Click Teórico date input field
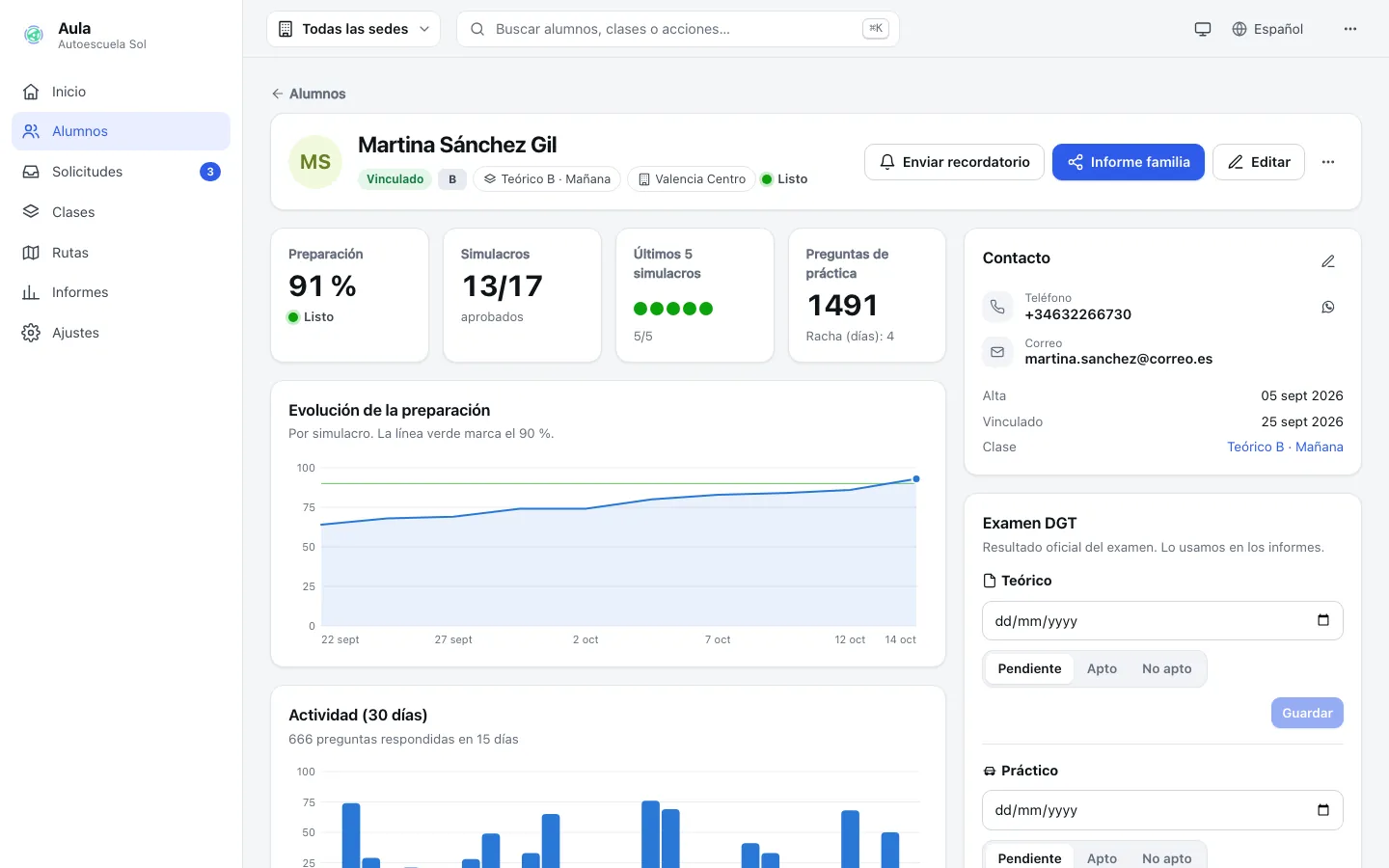This screenshot has height=868, width=1389. pyautogui.click(x=1162, y=621)
